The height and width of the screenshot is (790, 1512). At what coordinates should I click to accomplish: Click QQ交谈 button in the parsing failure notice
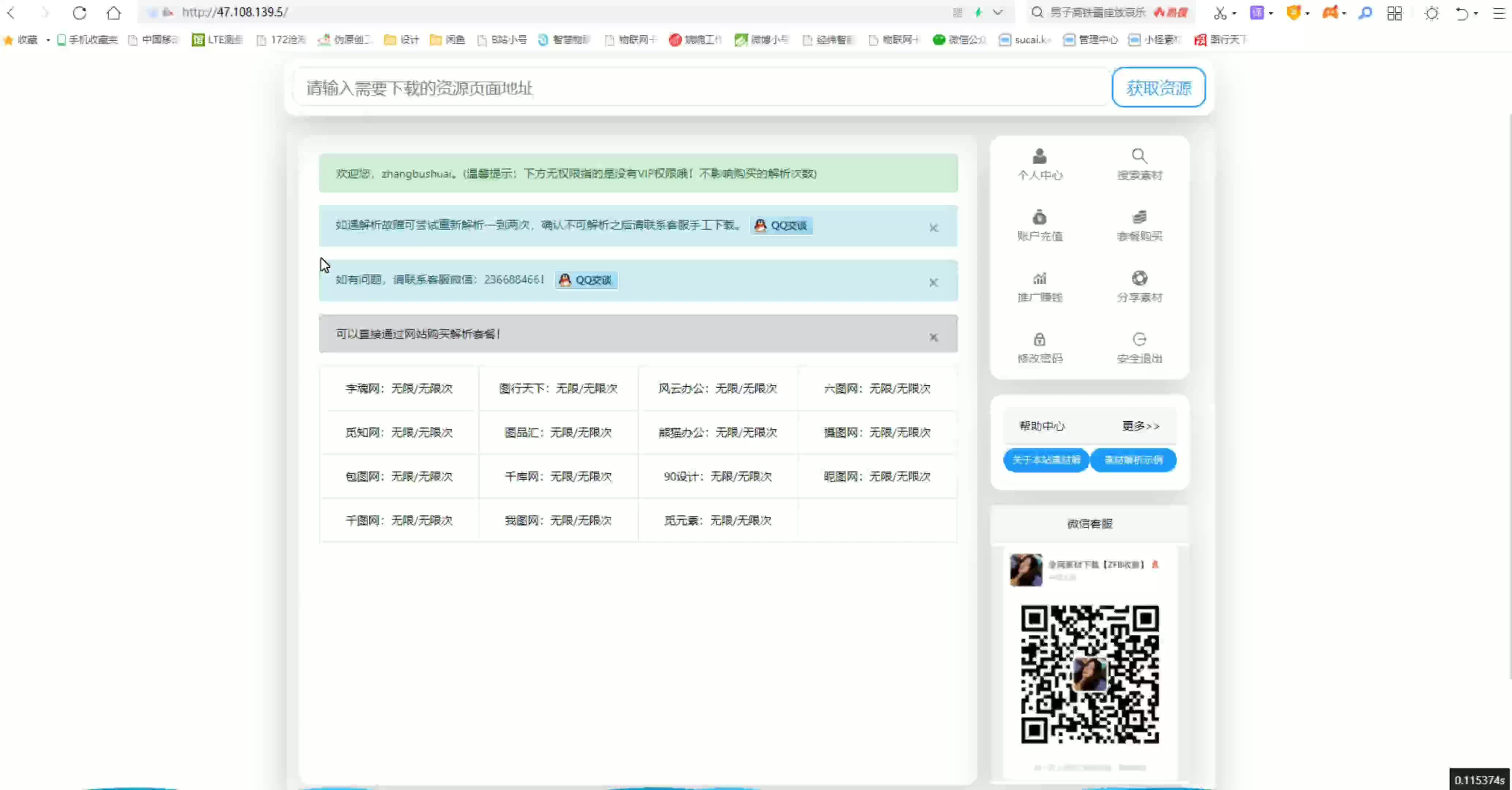[781, 226]
